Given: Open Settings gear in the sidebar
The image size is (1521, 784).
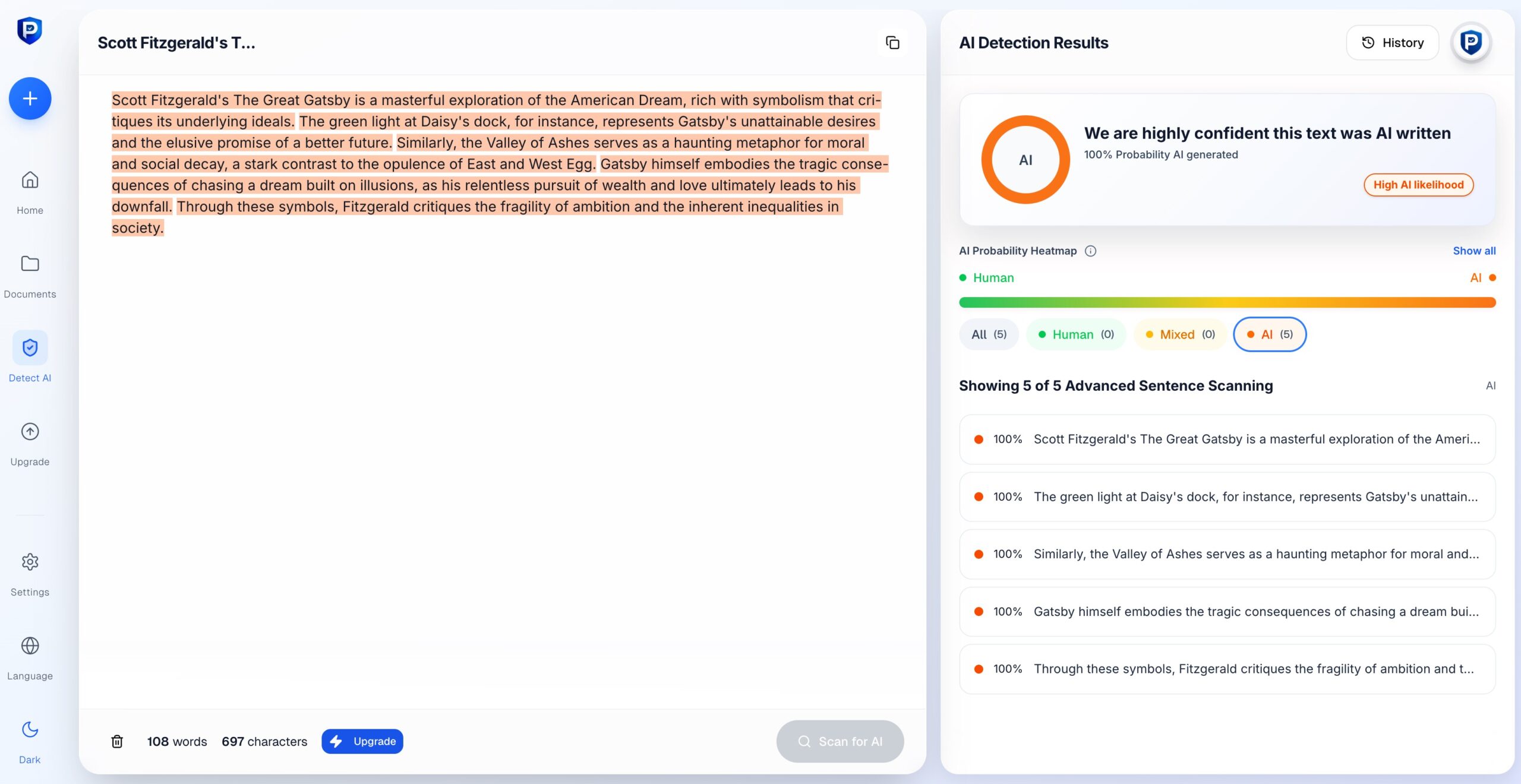Looking at the screenshot, I should pyautogui.click(x=30, y=562).
